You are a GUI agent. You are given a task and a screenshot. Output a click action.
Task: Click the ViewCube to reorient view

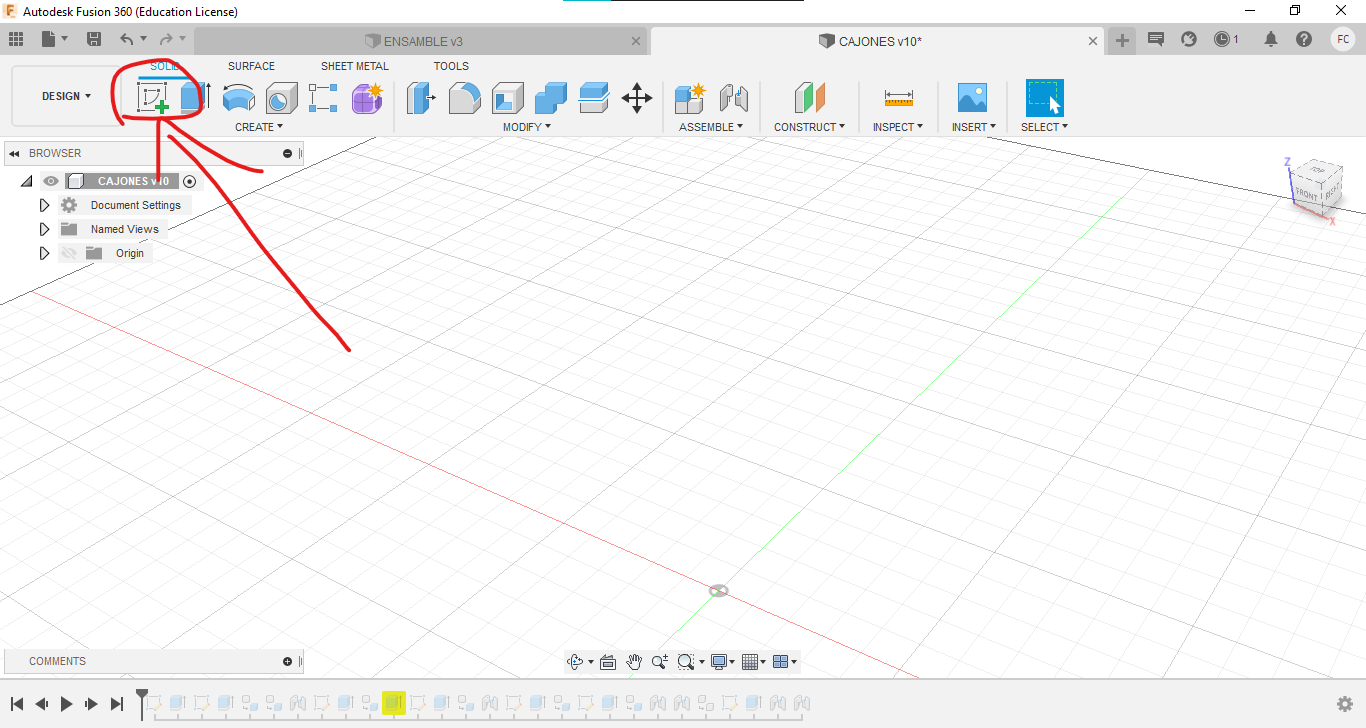tap(1316, 187)
